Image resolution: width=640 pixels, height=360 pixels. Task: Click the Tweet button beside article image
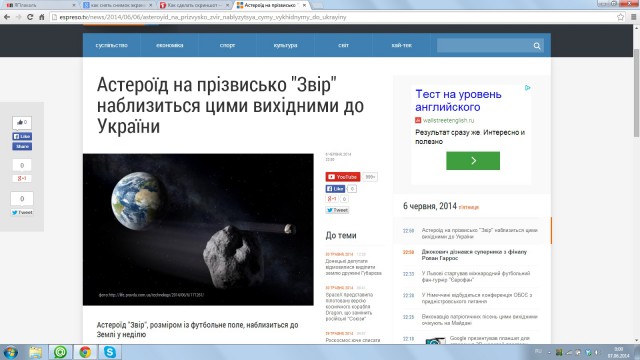click(x=337, y=210)
